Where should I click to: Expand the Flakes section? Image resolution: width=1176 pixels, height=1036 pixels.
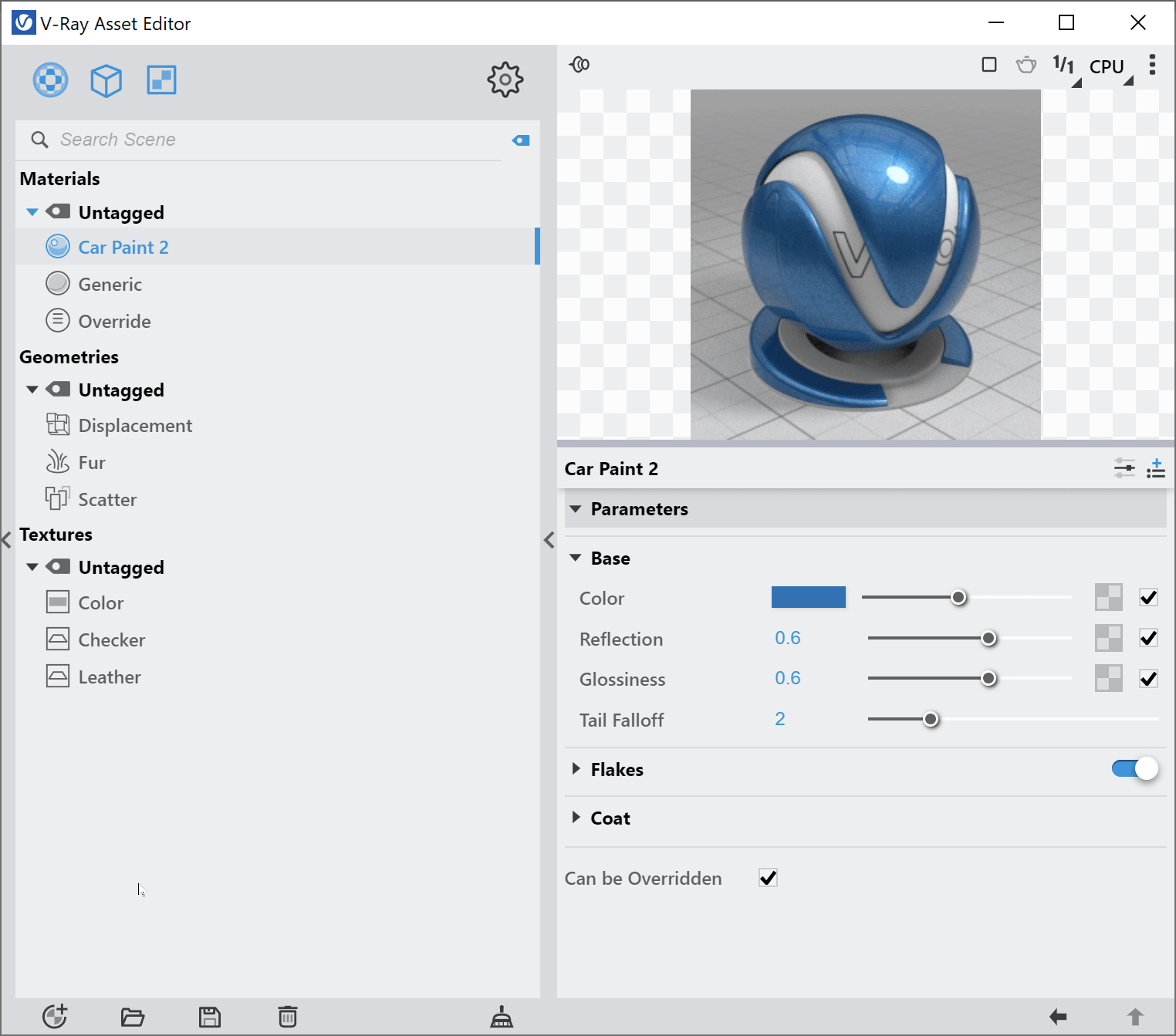coord(576,768)
